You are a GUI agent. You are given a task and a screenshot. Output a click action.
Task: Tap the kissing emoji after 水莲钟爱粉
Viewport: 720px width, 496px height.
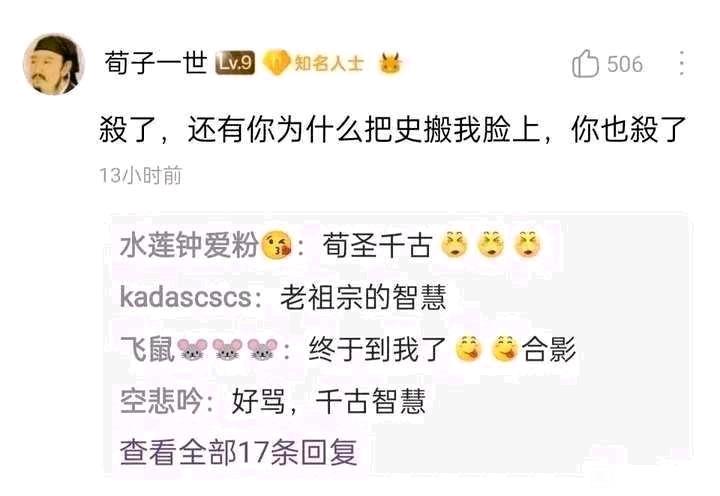(x=276, y=245)
